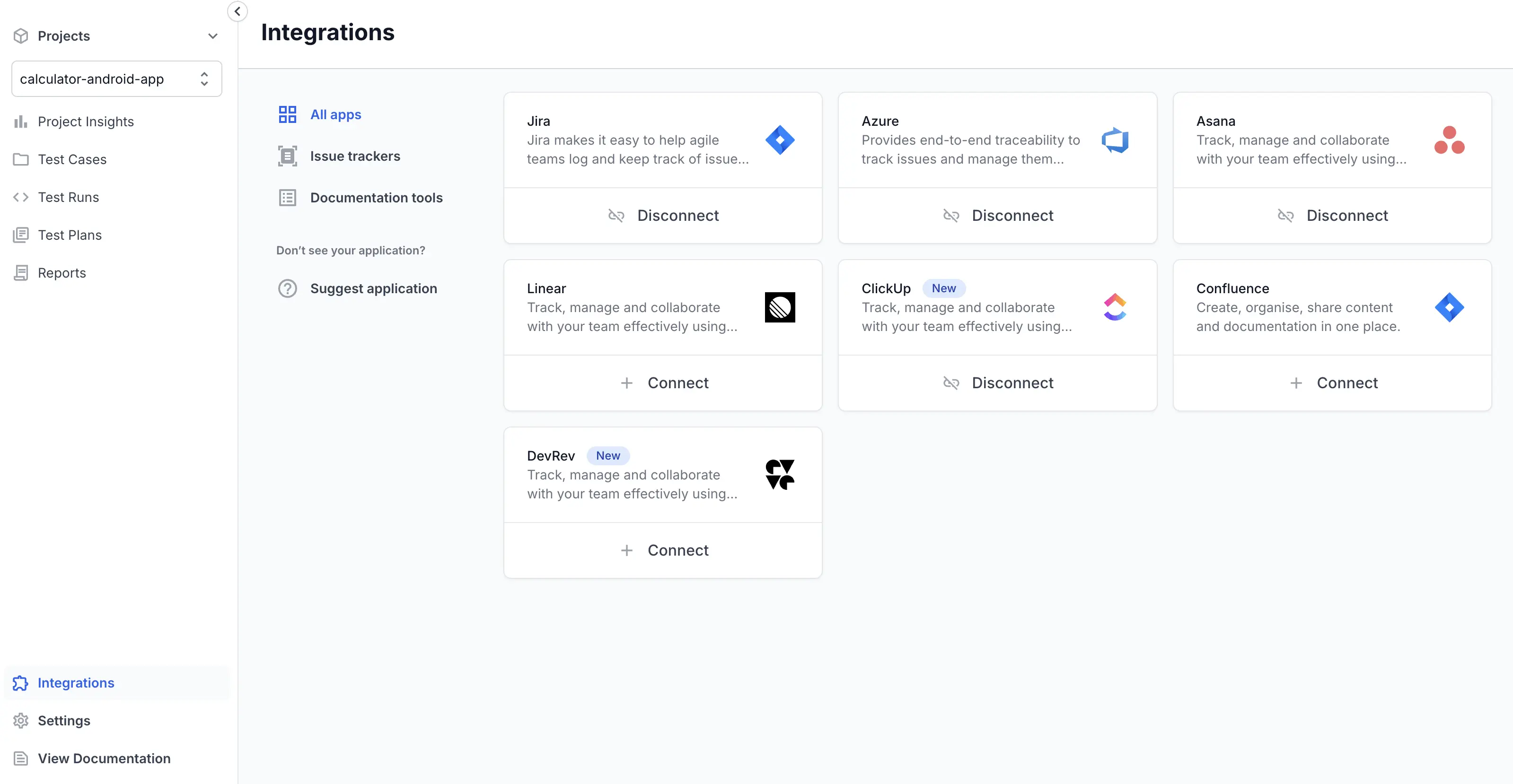Click the DevRev logo icon
This screenshot has width=1513, height=784.
[779, 474]
